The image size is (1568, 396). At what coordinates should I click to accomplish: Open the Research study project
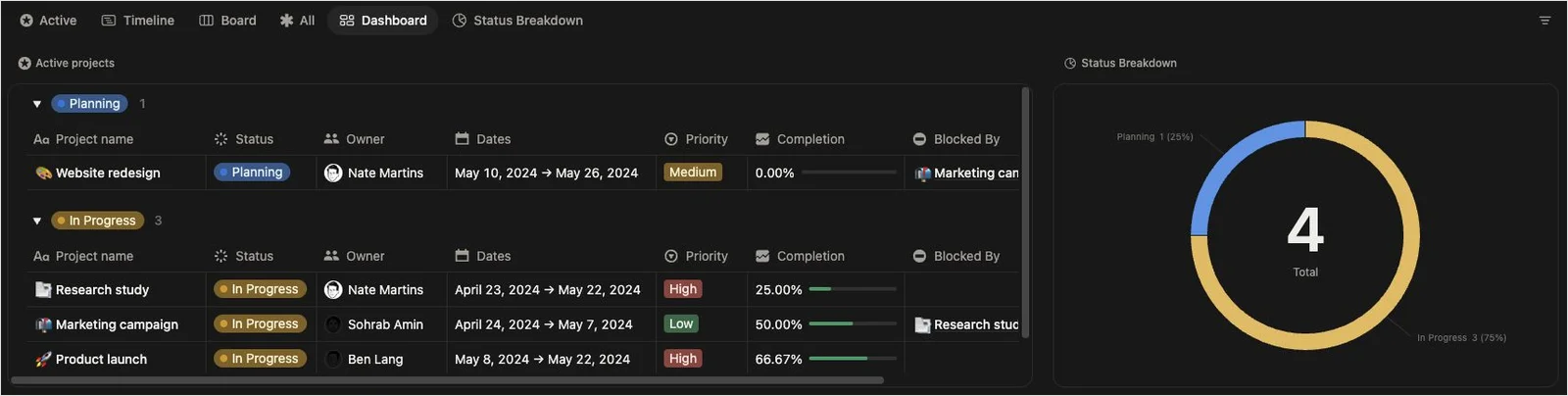coord(102,290)
